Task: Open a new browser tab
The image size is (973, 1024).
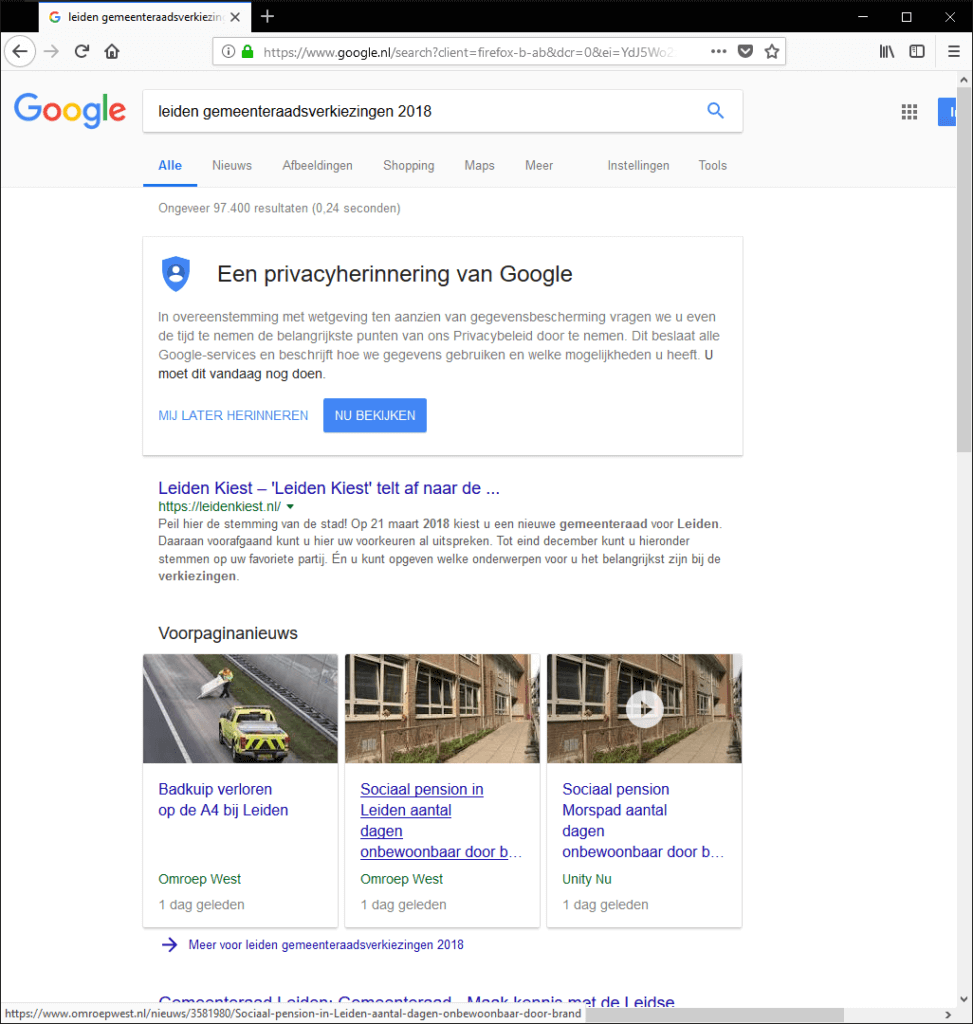Action: pos(267,16)
